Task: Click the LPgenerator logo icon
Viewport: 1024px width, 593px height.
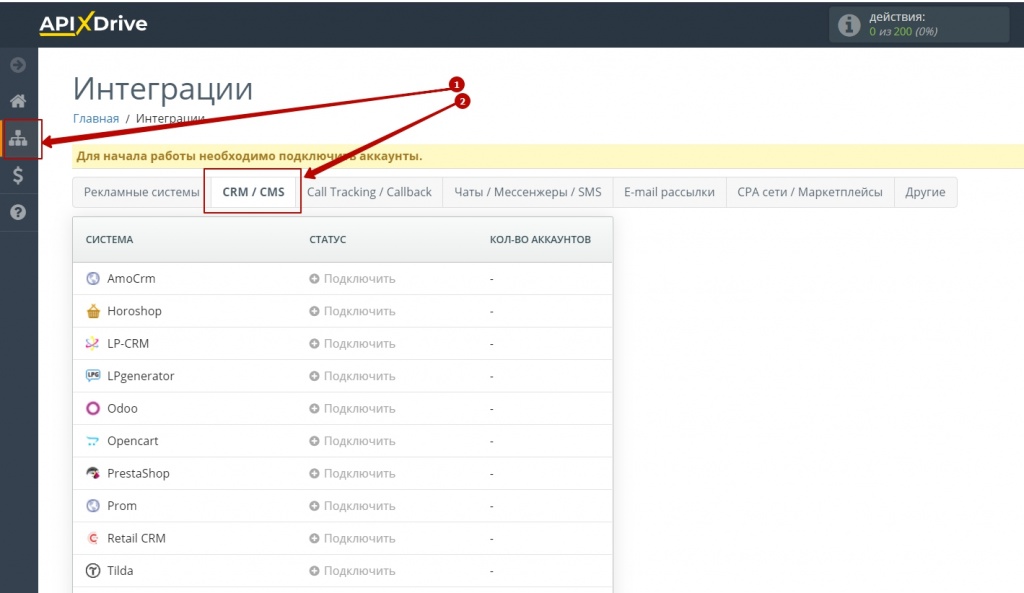Action: [x=93, y=376]
